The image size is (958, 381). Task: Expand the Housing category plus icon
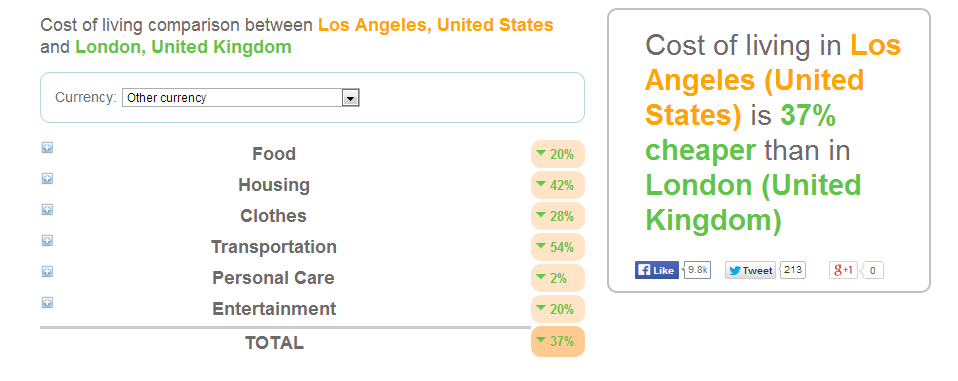pos(47,178)
